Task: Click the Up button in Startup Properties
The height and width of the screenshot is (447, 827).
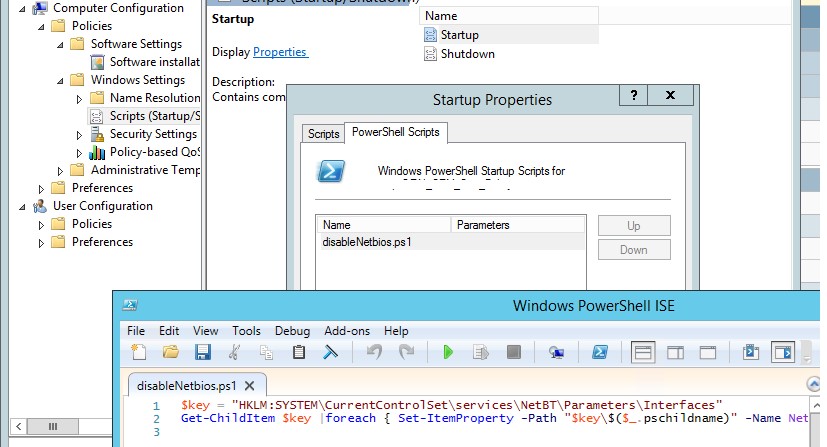Action: tap(634, 226)
